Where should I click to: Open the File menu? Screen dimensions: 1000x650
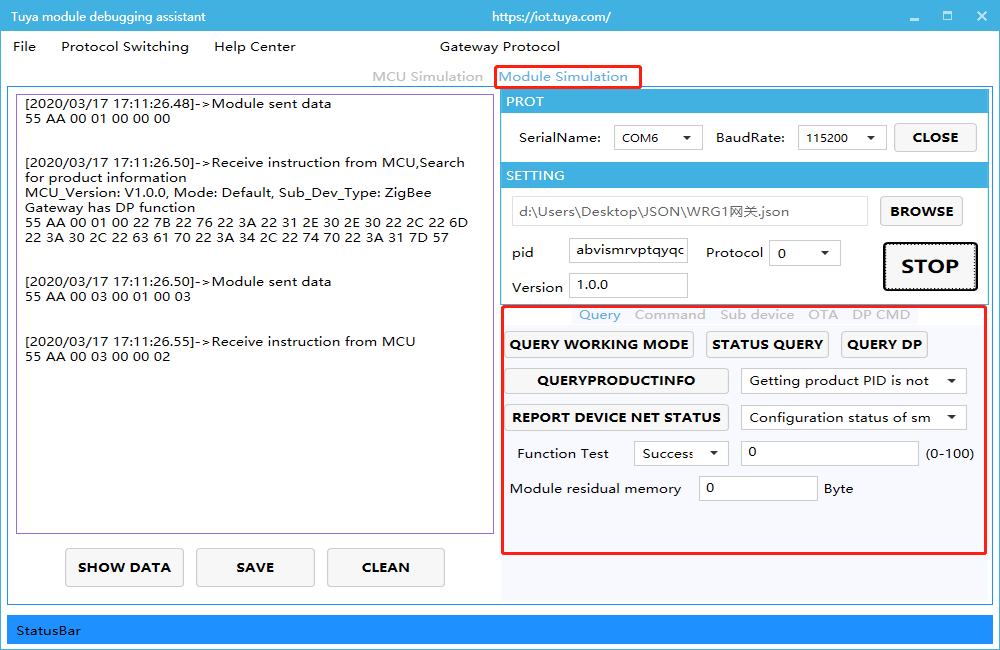[x=24, y=47]
